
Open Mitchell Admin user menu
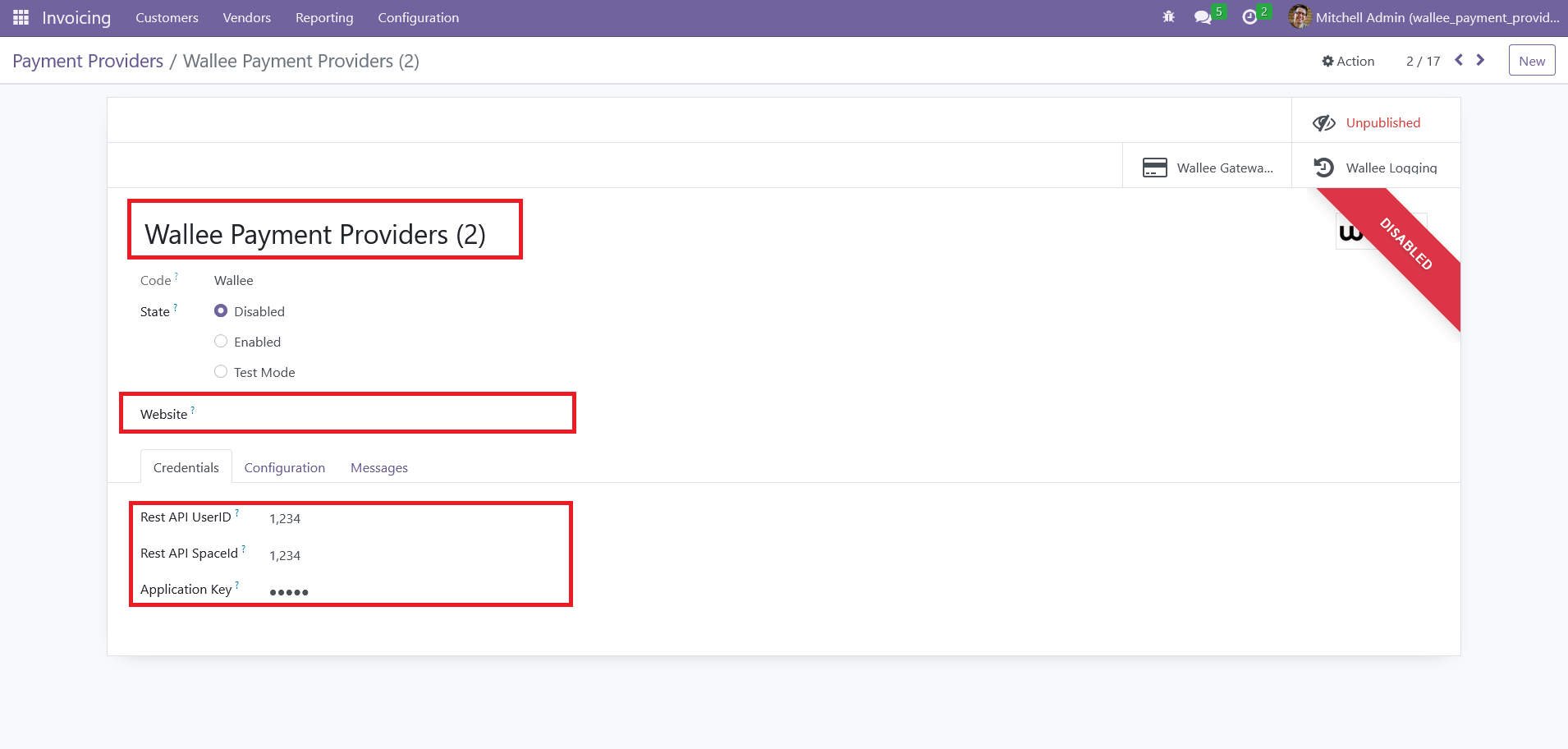click(1424, 17)
